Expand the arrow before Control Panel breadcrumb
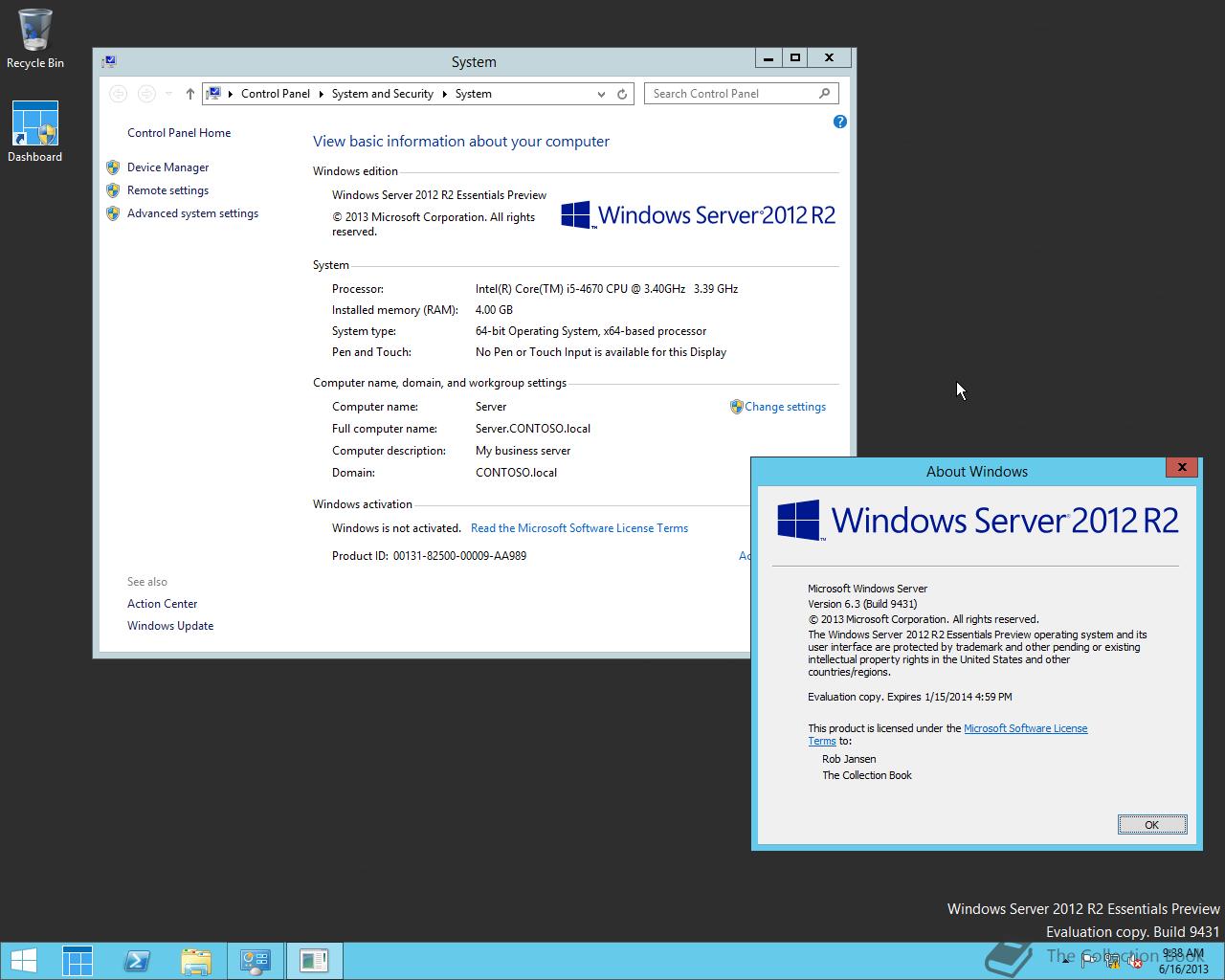 231,94
